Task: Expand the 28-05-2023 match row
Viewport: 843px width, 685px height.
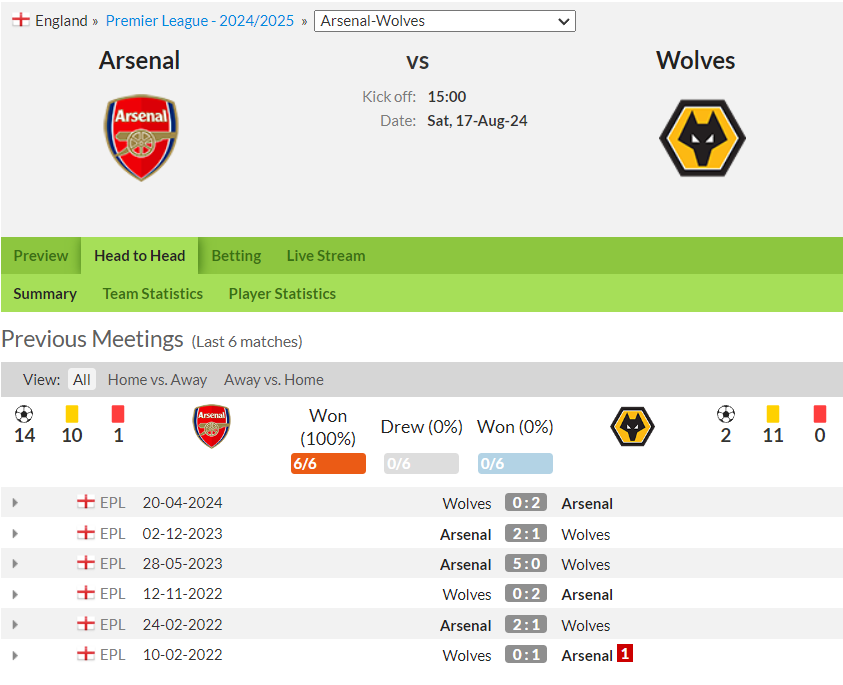Action: 15,563
